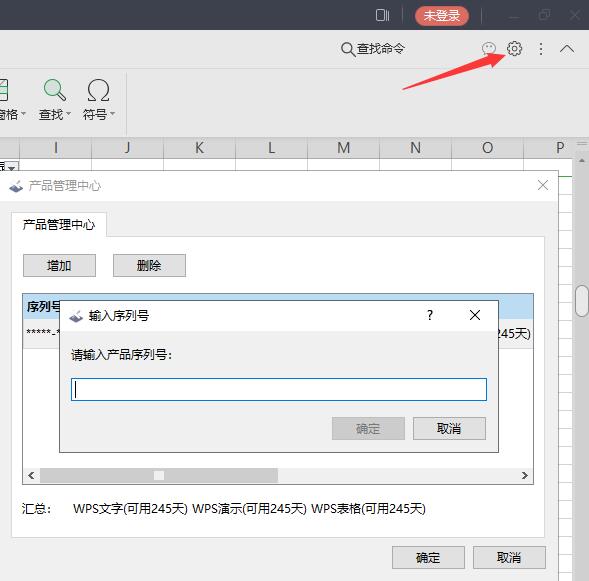Click the 符号 omega icon

(x=98, y=90)
